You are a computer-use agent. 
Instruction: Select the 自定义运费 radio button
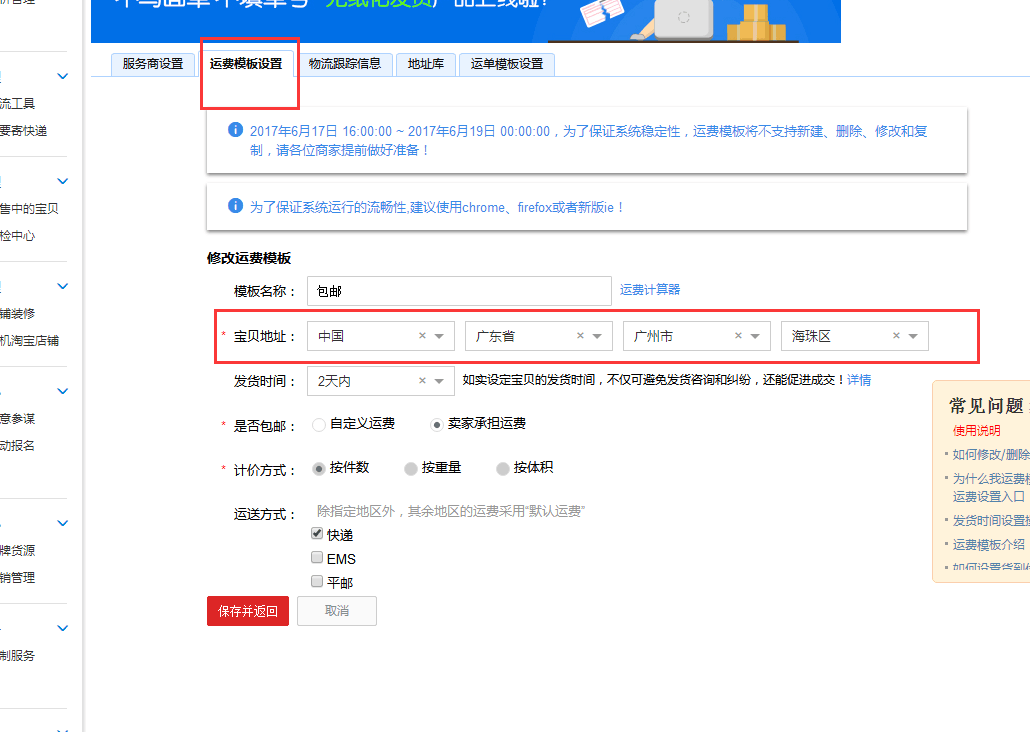319,424
